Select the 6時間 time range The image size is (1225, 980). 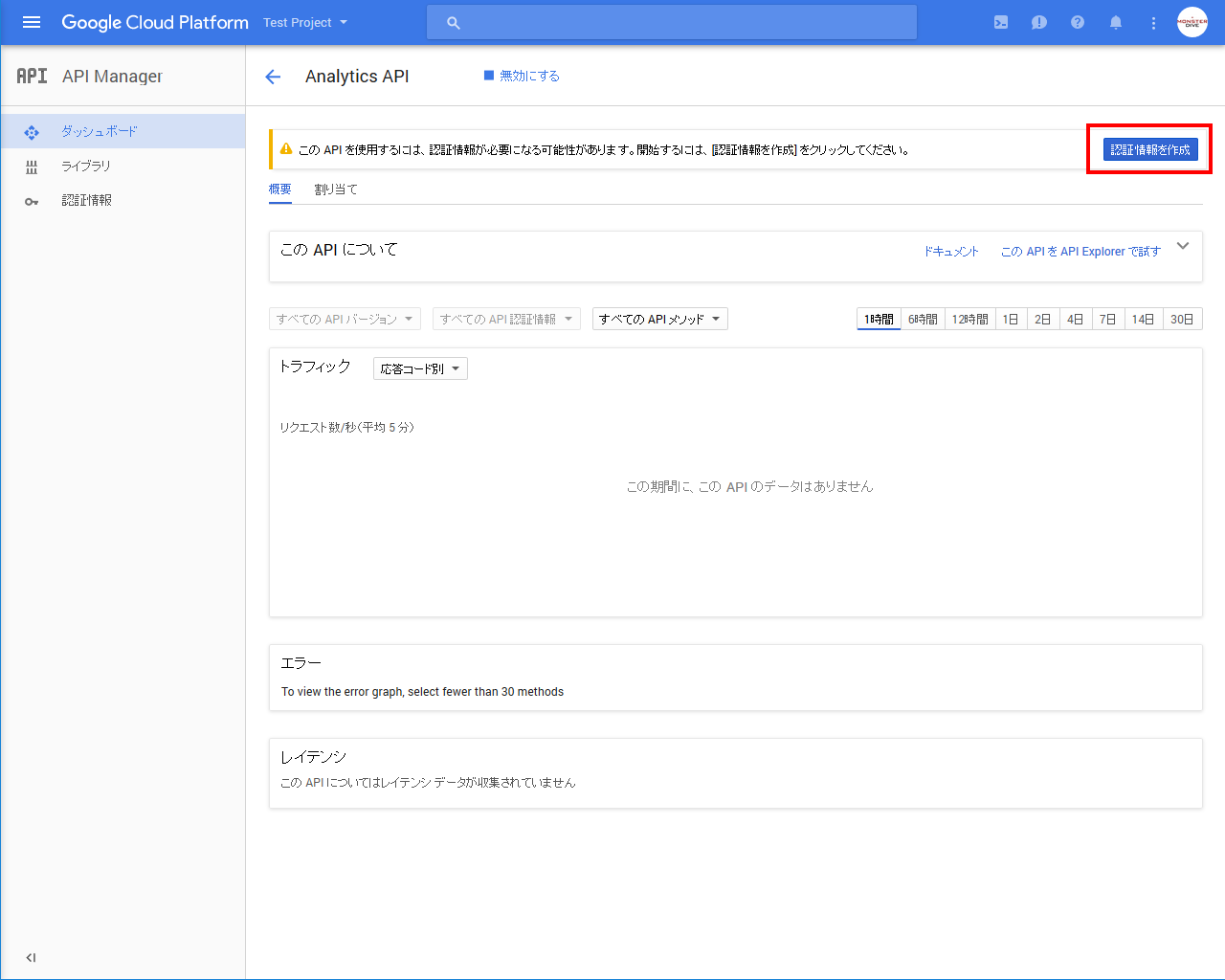click(923, 319)
